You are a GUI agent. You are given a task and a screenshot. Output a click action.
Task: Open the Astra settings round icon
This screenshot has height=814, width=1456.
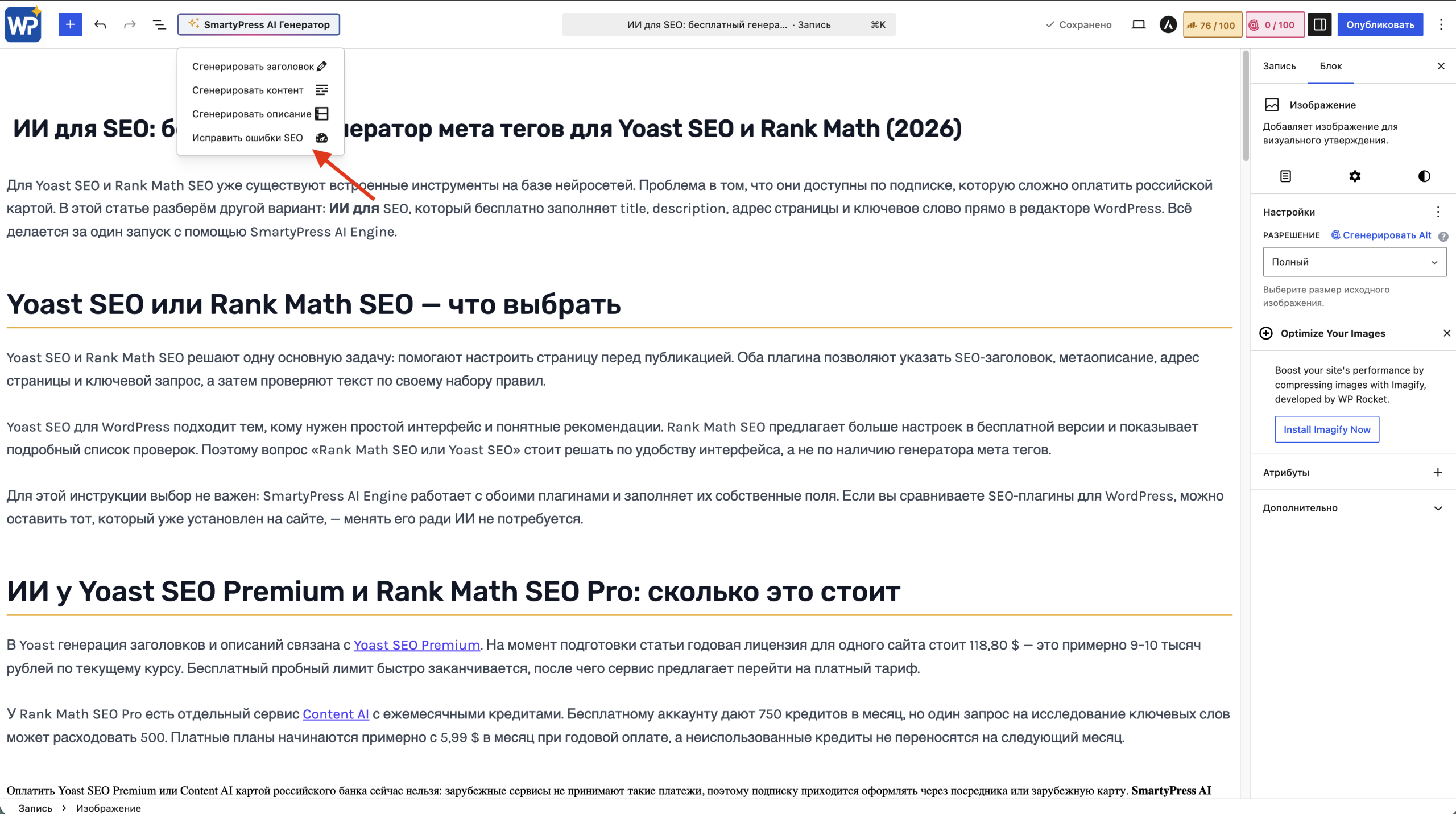click(x=1168, y=24)
